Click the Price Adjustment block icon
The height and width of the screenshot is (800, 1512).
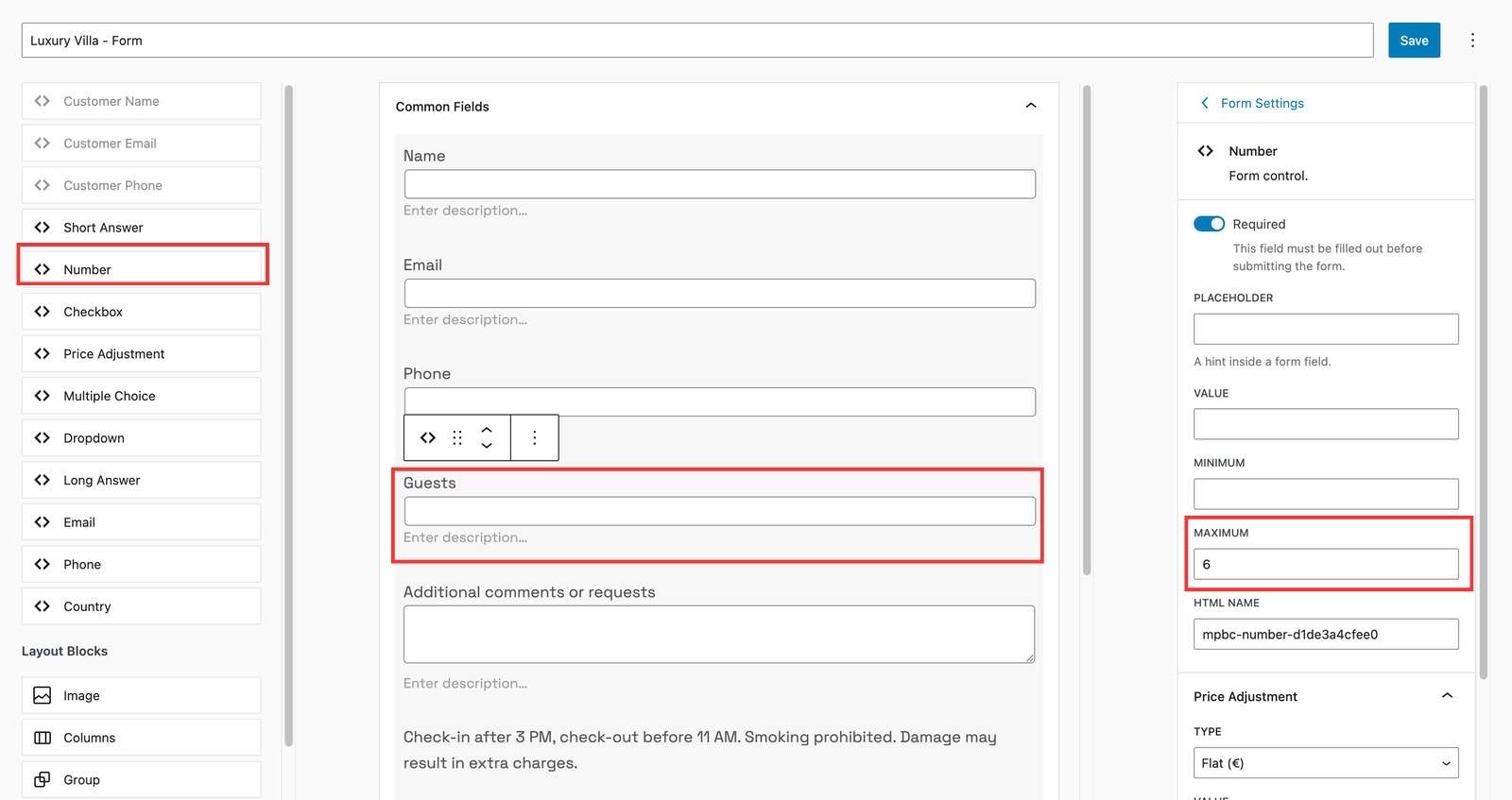click(x=42, y=354)
